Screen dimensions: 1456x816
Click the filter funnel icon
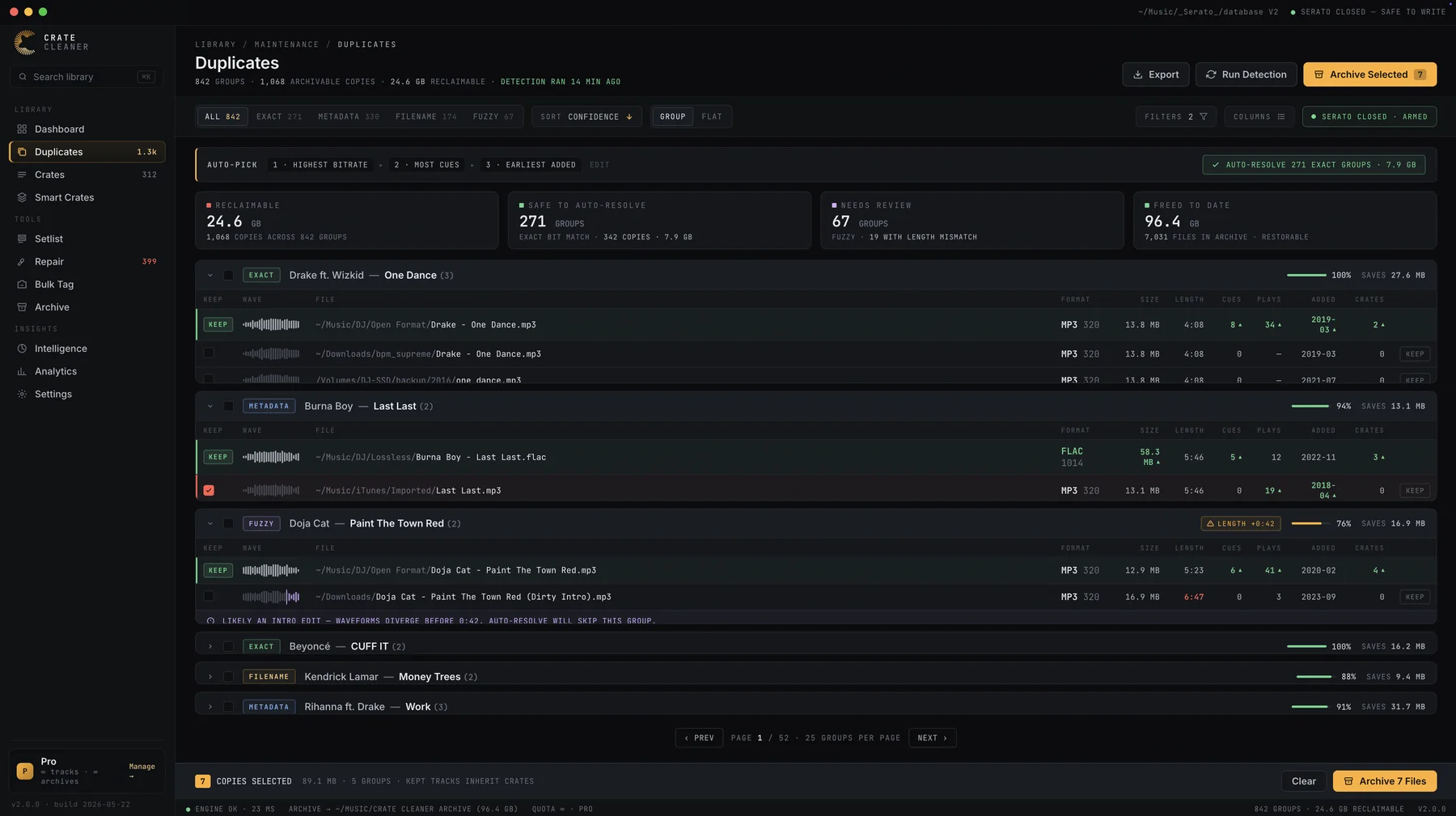point(1204,116)
